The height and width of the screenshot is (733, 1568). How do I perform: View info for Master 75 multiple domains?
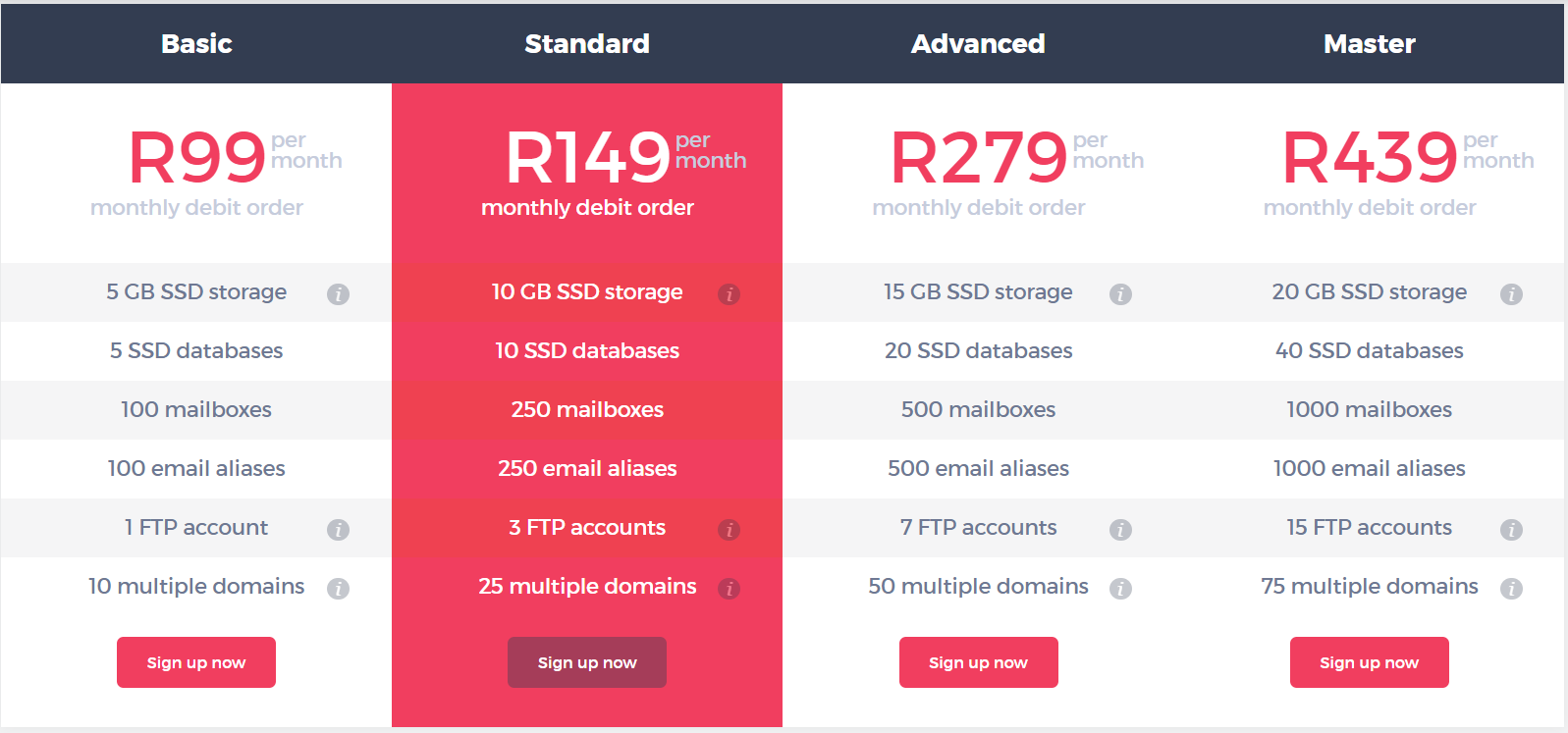[x=1511, y=588]
